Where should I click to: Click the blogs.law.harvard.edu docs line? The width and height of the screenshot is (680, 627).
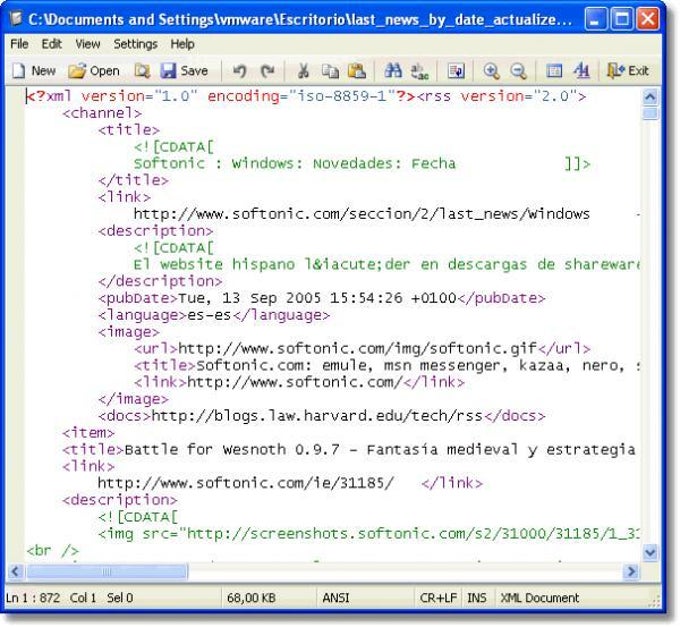(321, 416)
